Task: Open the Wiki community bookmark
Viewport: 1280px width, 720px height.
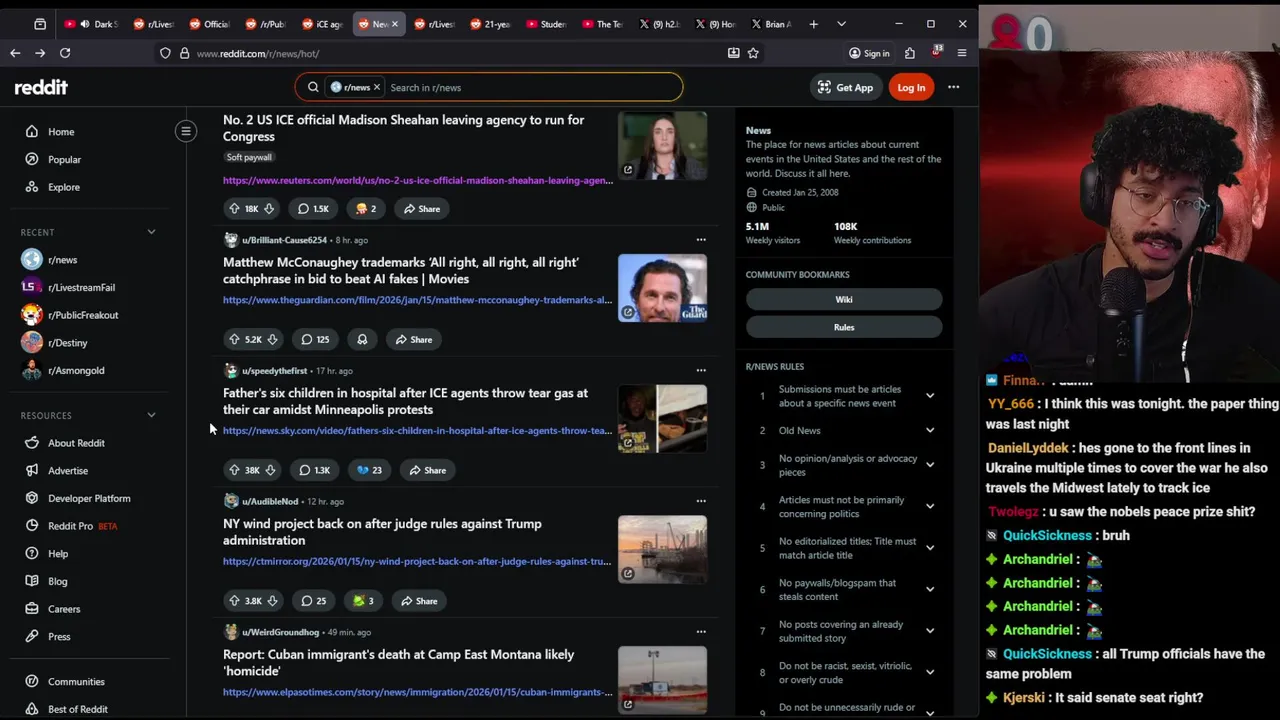Action: point(844,299)
